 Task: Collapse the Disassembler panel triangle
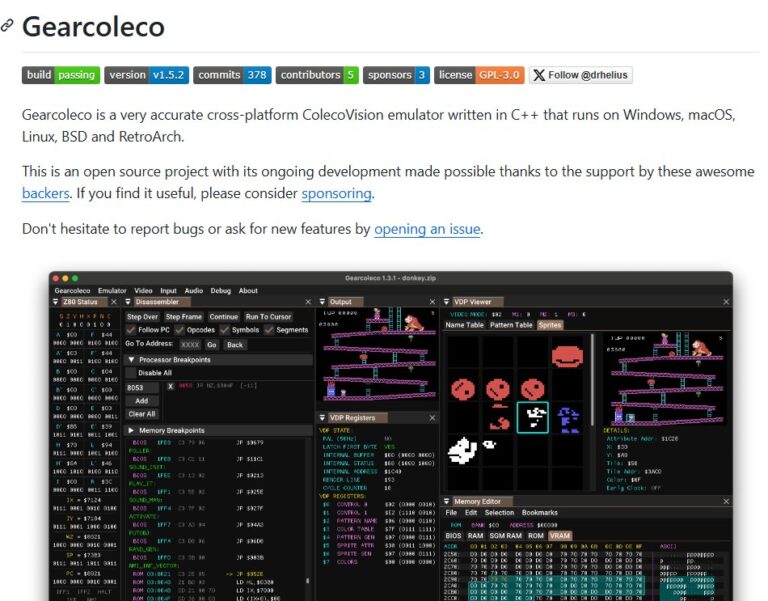click(128, 302)
